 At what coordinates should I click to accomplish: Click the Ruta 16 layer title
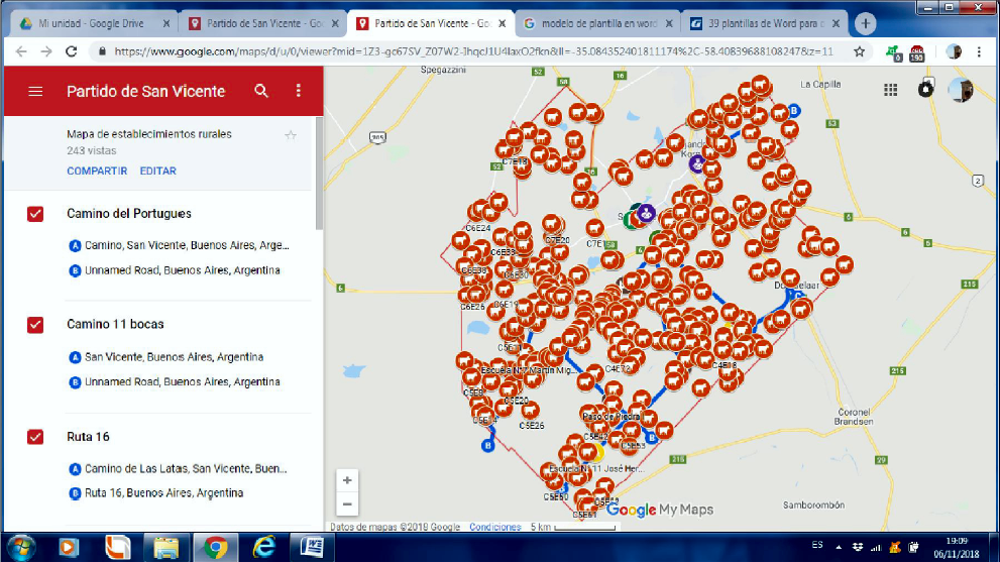tap(88, 437)
